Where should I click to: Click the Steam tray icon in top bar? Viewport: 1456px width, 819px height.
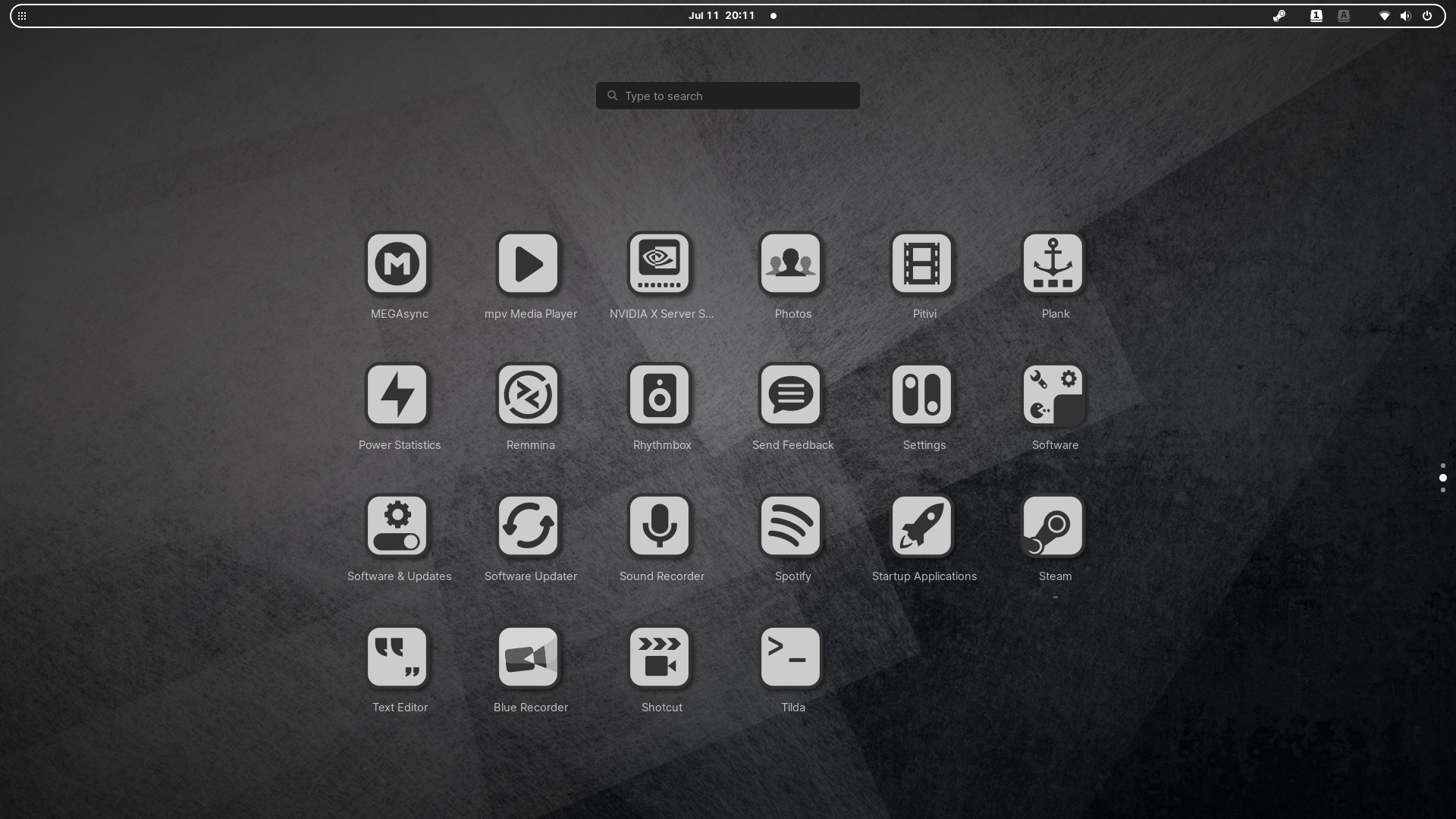(1279, 16)
